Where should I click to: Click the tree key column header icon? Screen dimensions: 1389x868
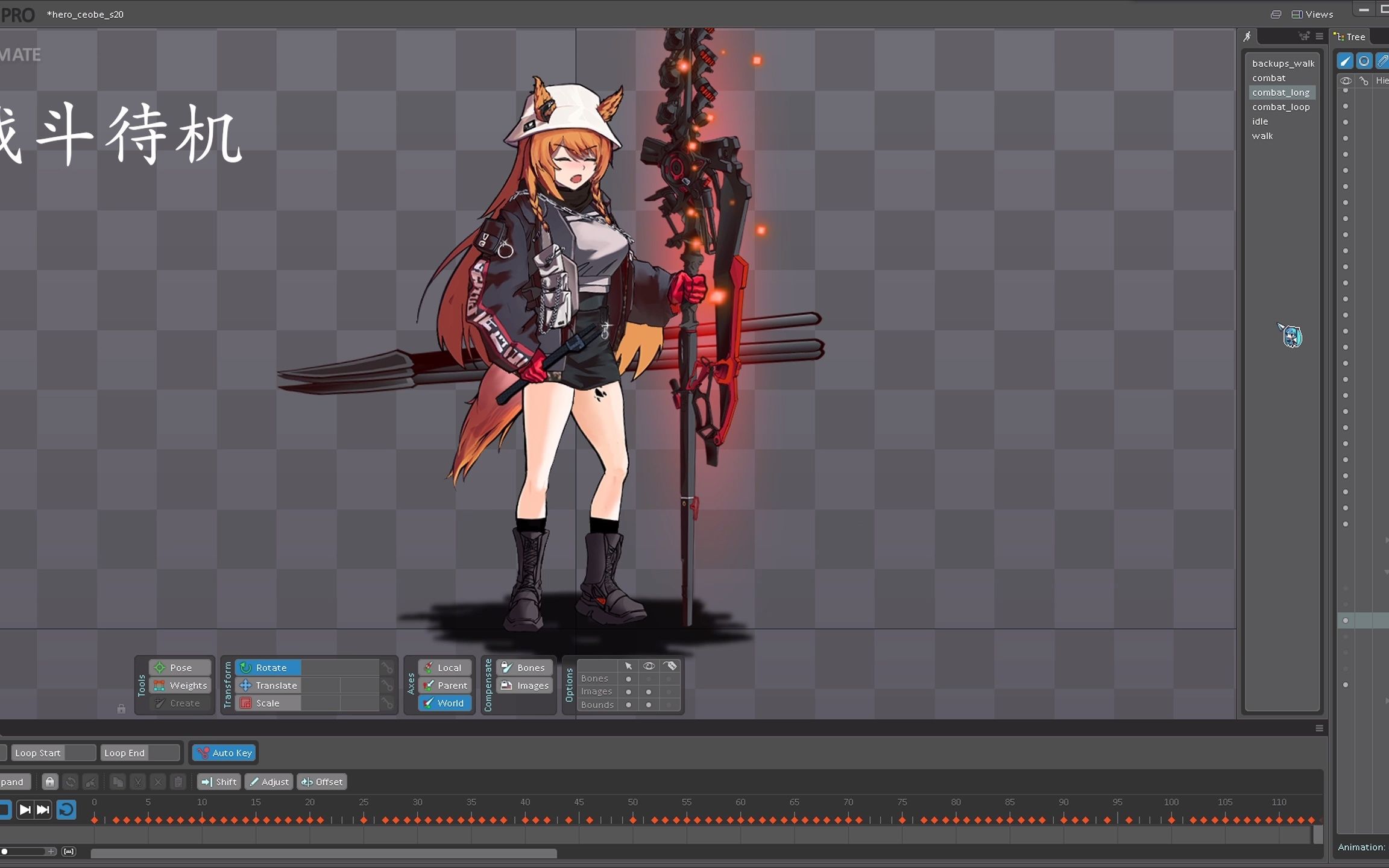[x=1364, y=81]
